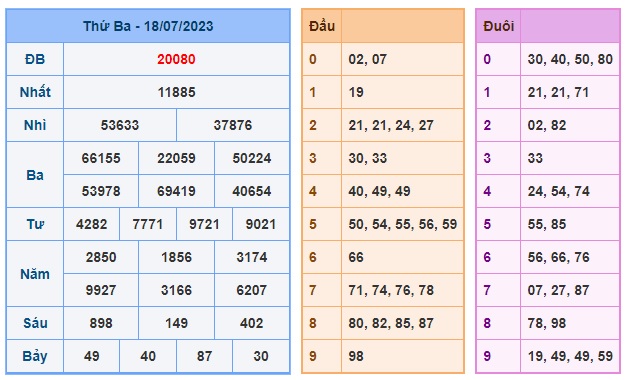The height and width of the screenshot is (380, 626).
Task: Click third prize number 40654
Action: click(x=252, y=191)
